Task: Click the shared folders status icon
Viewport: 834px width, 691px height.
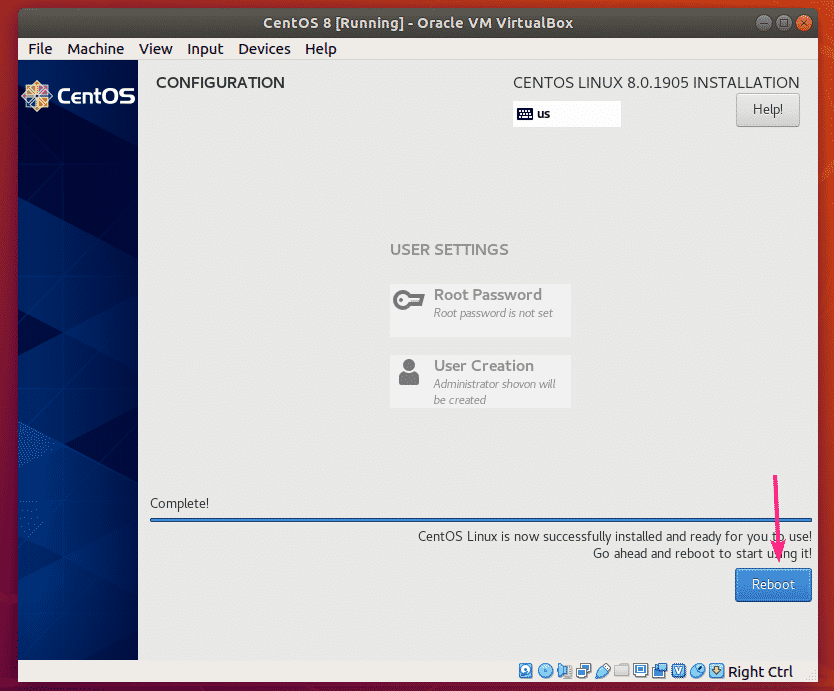Action: (x=621, y=670)
